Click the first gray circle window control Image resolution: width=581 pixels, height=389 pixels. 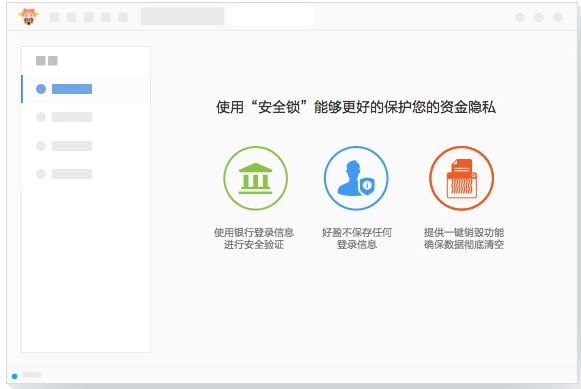[520, 17]
